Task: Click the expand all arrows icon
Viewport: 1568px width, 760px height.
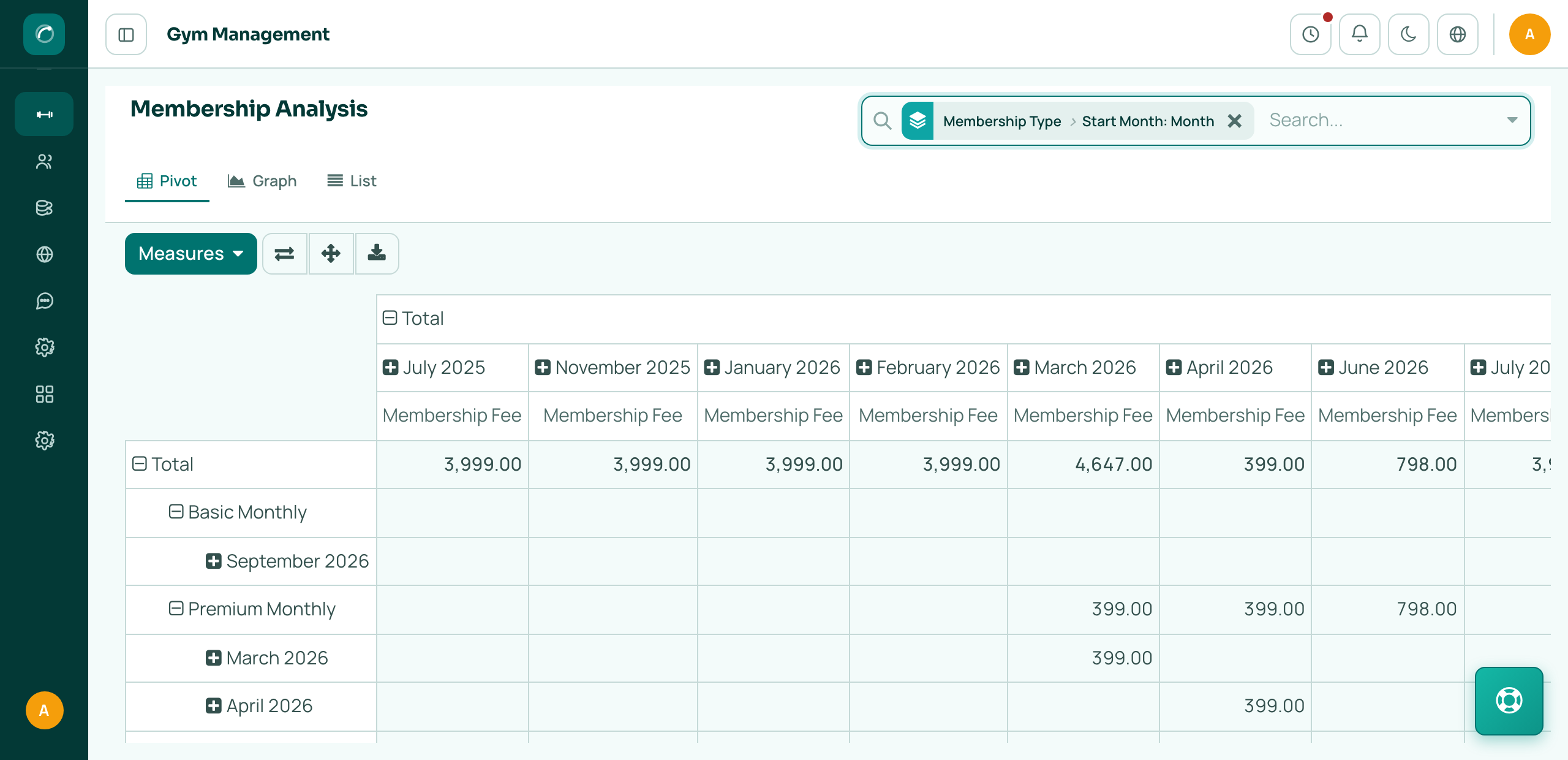Action: (331, 254)
